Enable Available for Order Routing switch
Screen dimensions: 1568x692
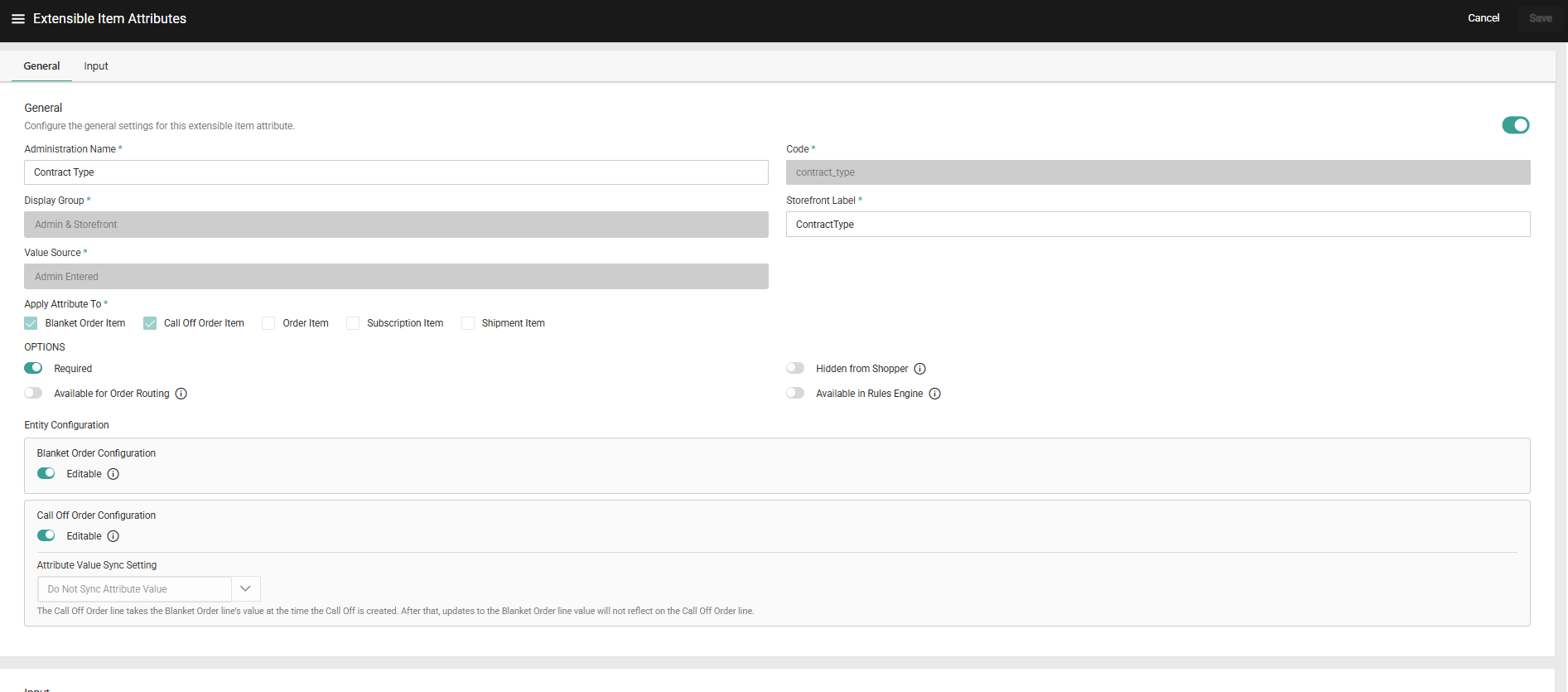pyautogui.click(x=33, y=393)
